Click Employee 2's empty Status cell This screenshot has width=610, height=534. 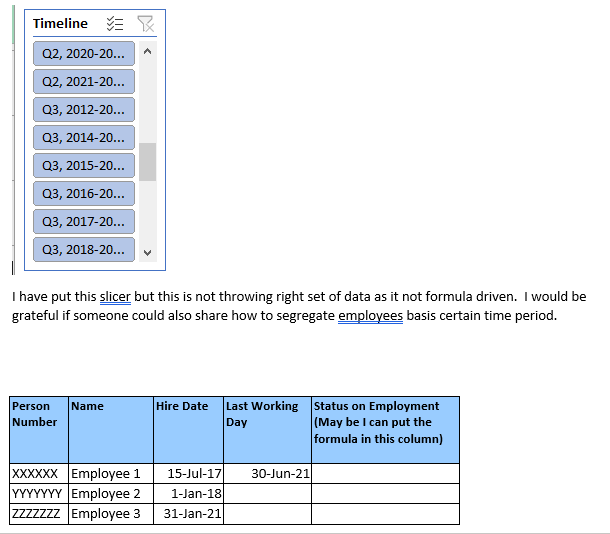pyautogui.click(x=386, y=494)
